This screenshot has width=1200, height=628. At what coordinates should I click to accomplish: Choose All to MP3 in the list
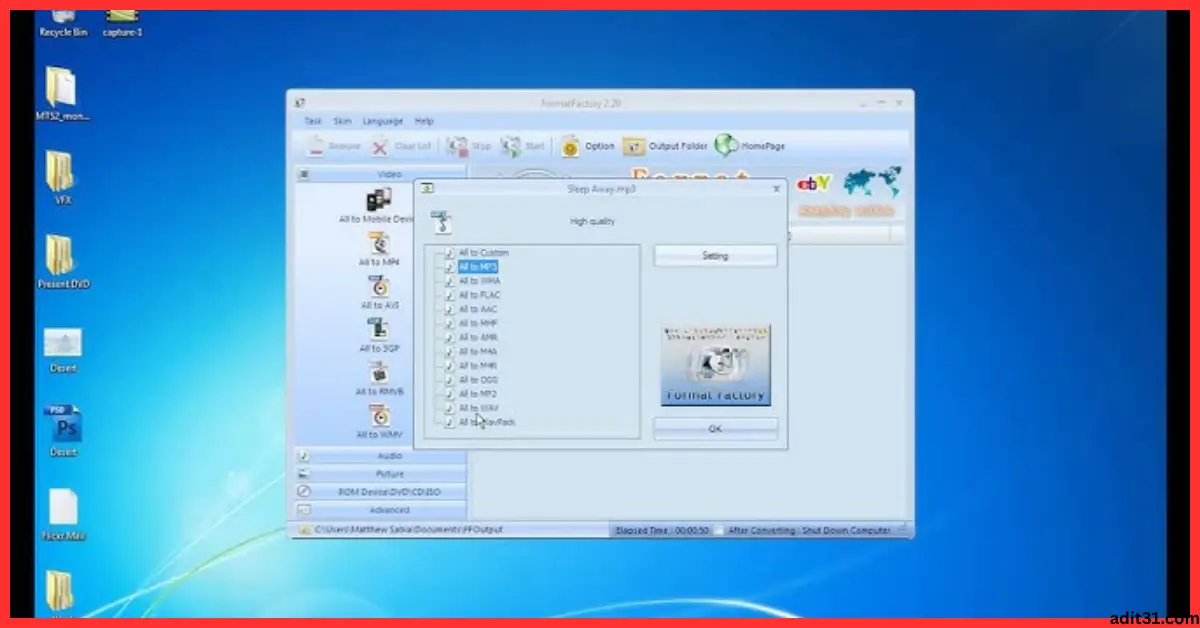click(x=478, y=267)
